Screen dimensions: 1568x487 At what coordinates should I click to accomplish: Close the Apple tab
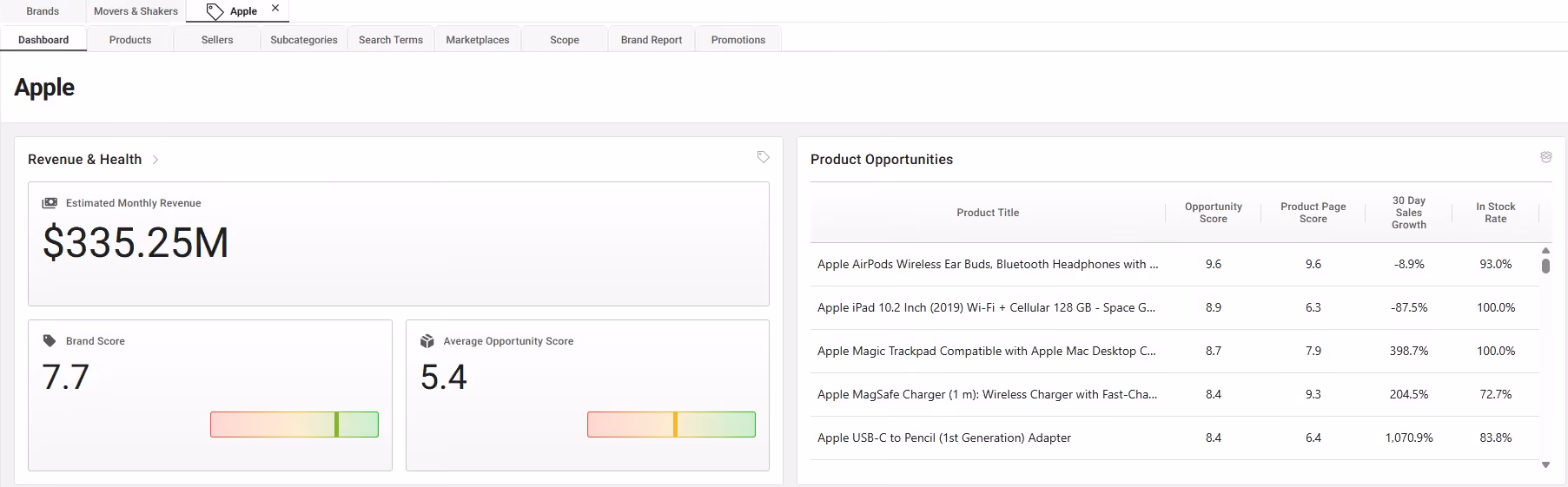(275, 8)
